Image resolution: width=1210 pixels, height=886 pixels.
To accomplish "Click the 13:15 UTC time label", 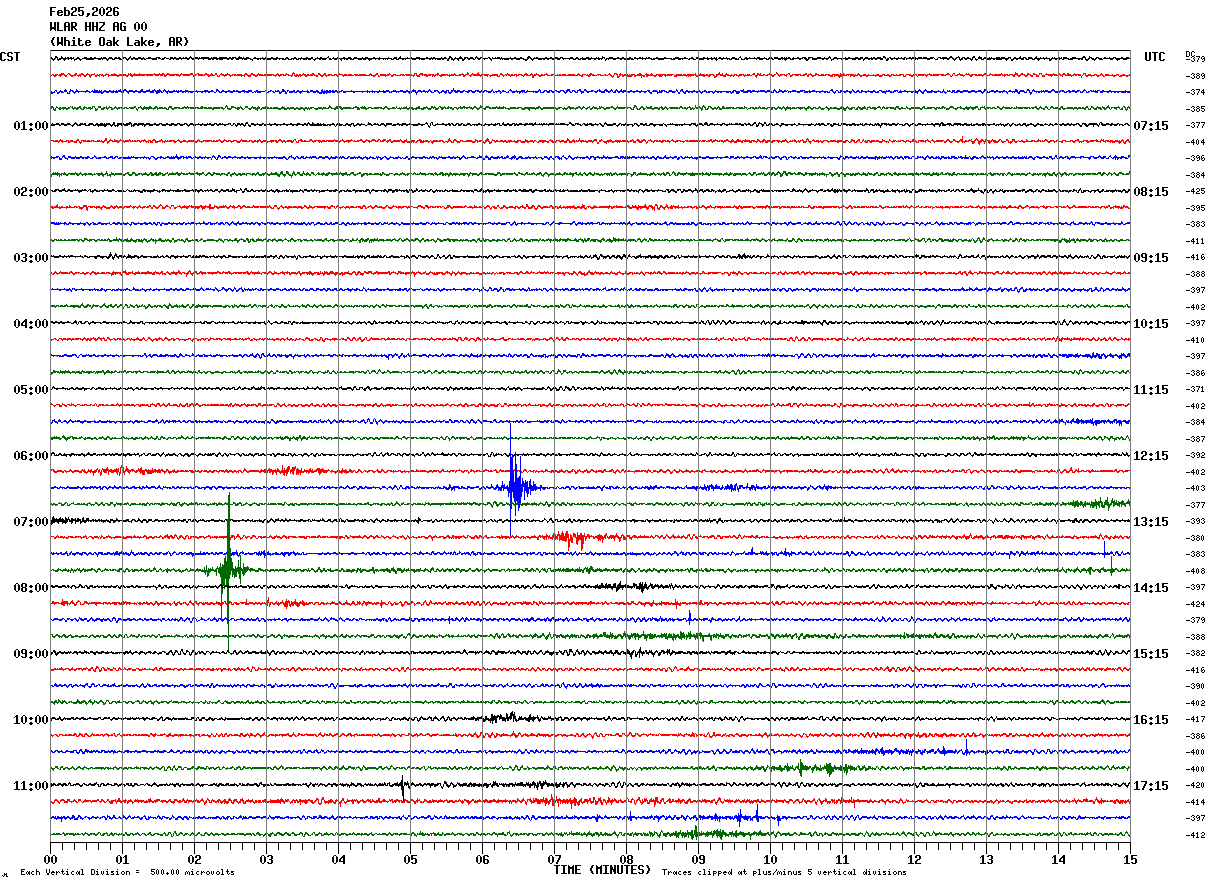I will point(1150,522).
